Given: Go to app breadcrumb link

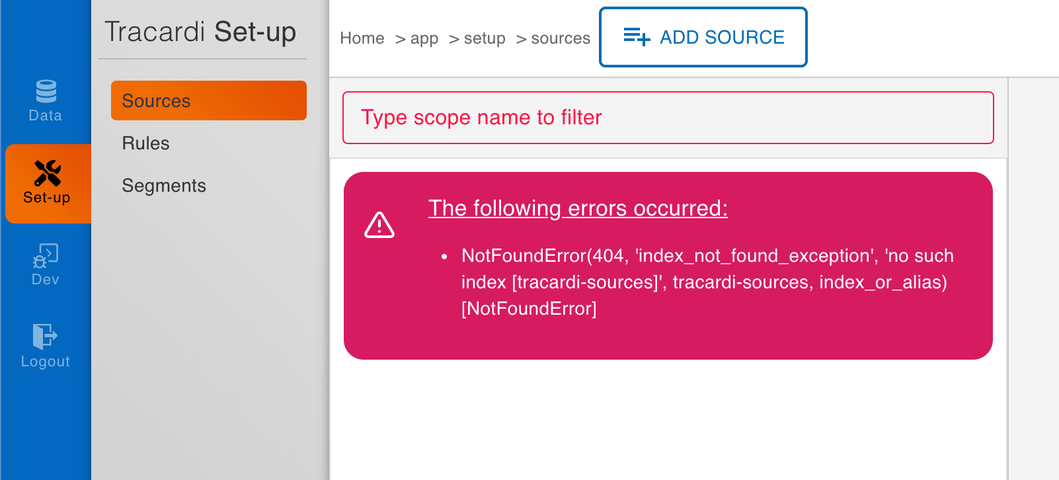Looking at the screenshot, I should pos(424,38).
